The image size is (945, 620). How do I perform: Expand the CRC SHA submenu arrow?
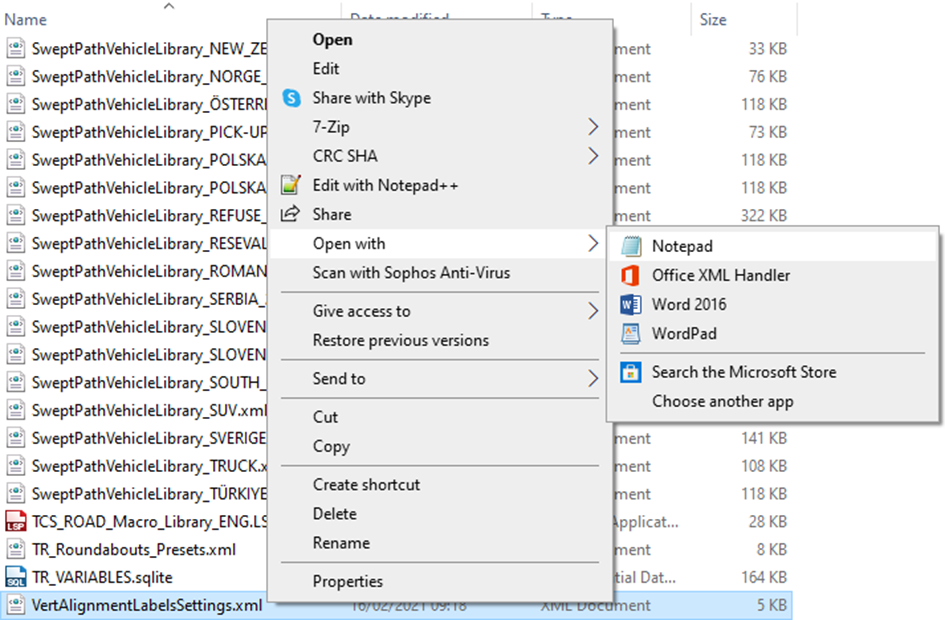point(593,156)
